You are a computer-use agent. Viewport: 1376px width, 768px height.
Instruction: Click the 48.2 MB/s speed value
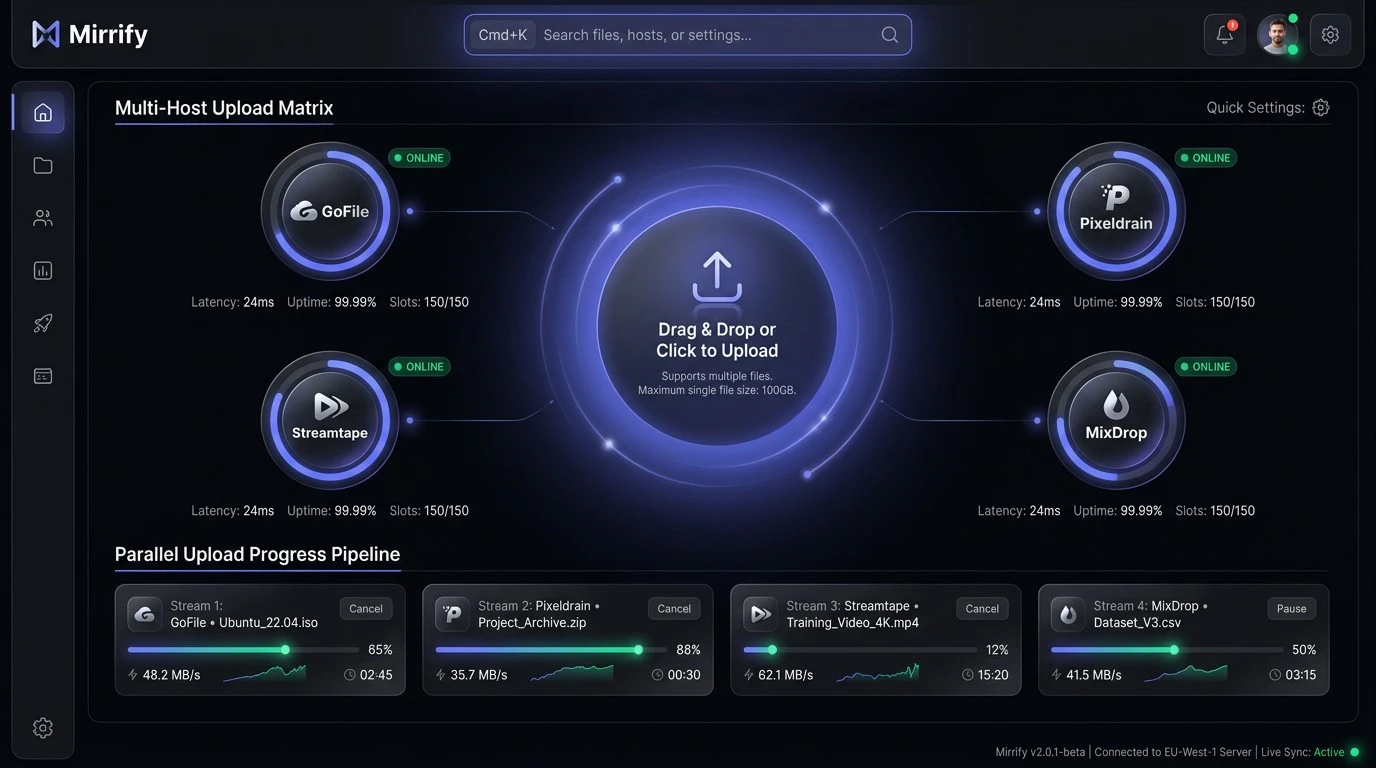tap(171, 675)
